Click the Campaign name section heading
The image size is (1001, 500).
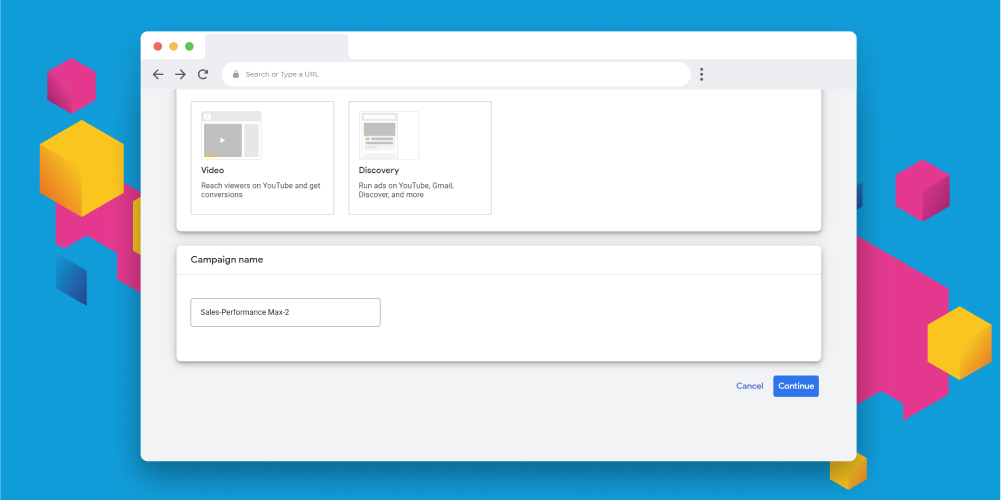pyautogui.click(x=227, y=260)
